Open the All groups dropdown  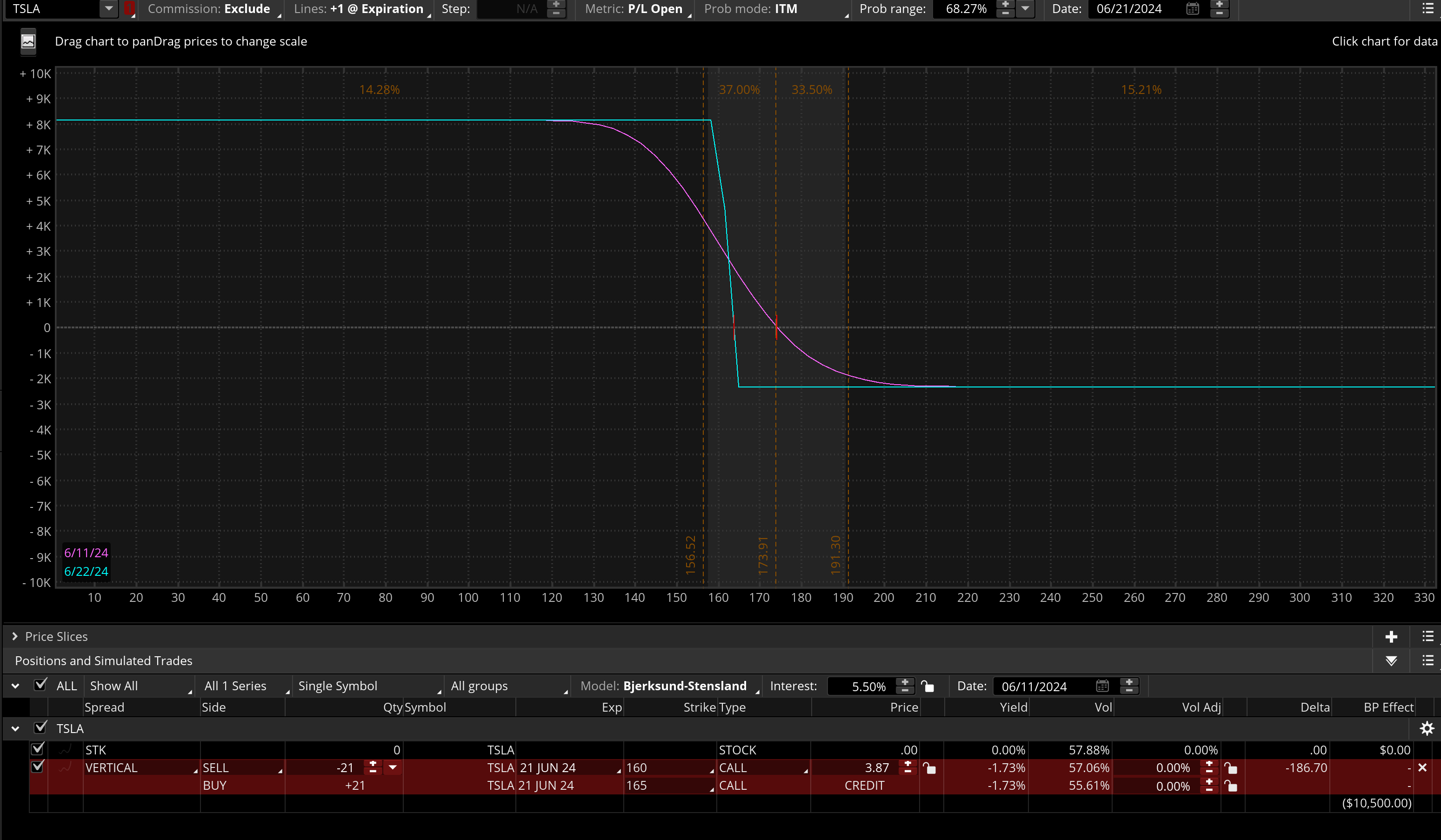pyautogui.click(x=508, y=686)
